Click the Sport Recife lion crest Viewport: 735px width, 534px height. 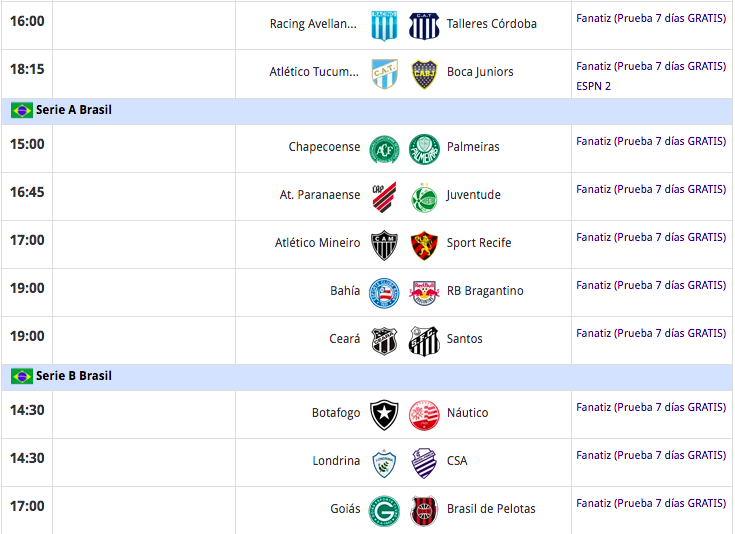(424, 244)
